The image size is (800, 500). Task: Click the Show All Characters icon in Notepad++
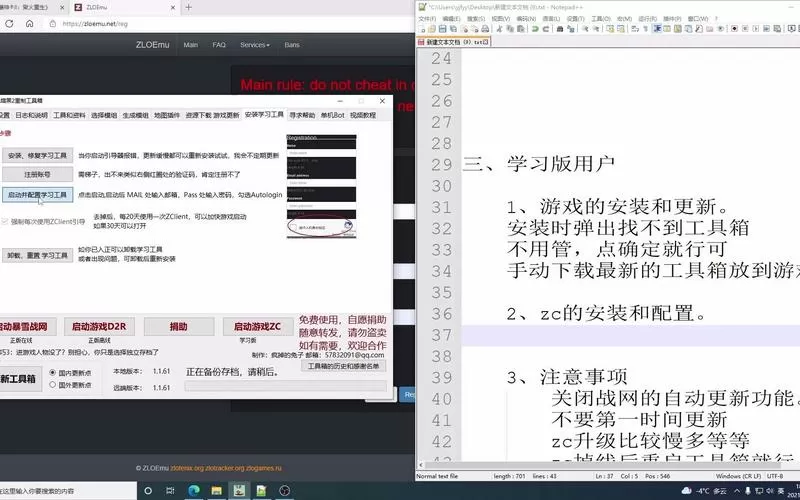click(645, 29)
